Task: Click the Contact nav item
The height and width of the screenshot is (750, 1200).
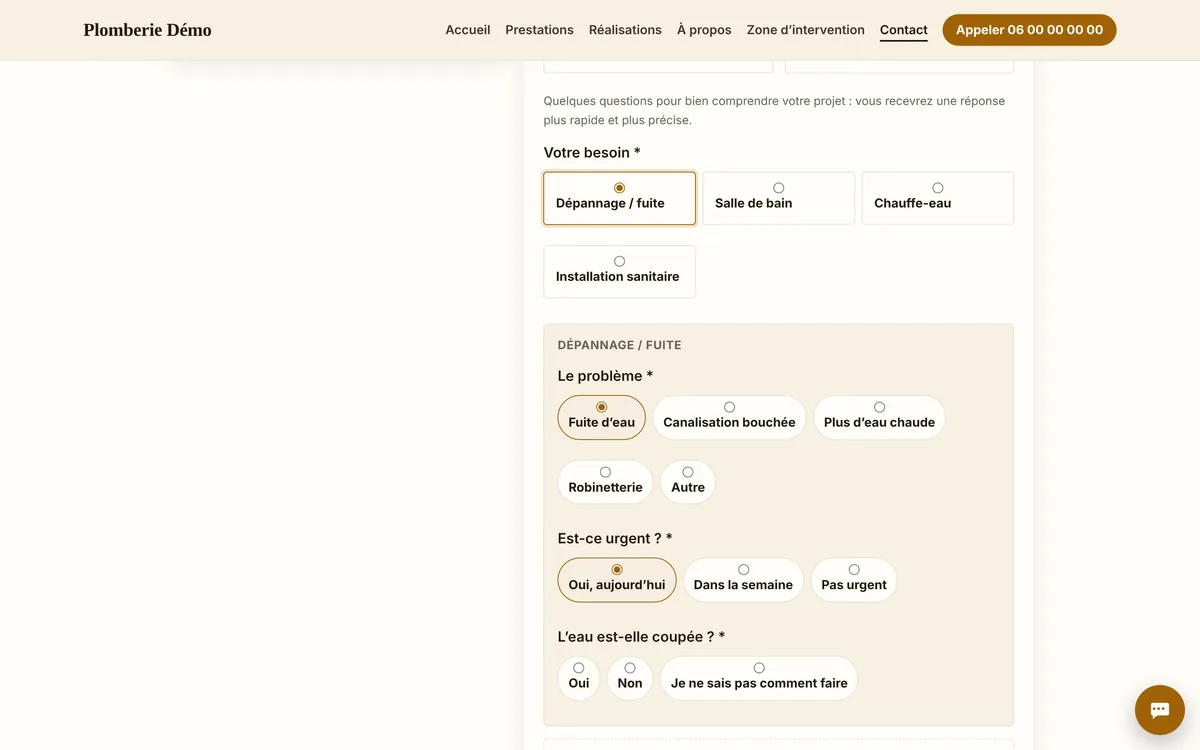Action: tap(904, 30)
